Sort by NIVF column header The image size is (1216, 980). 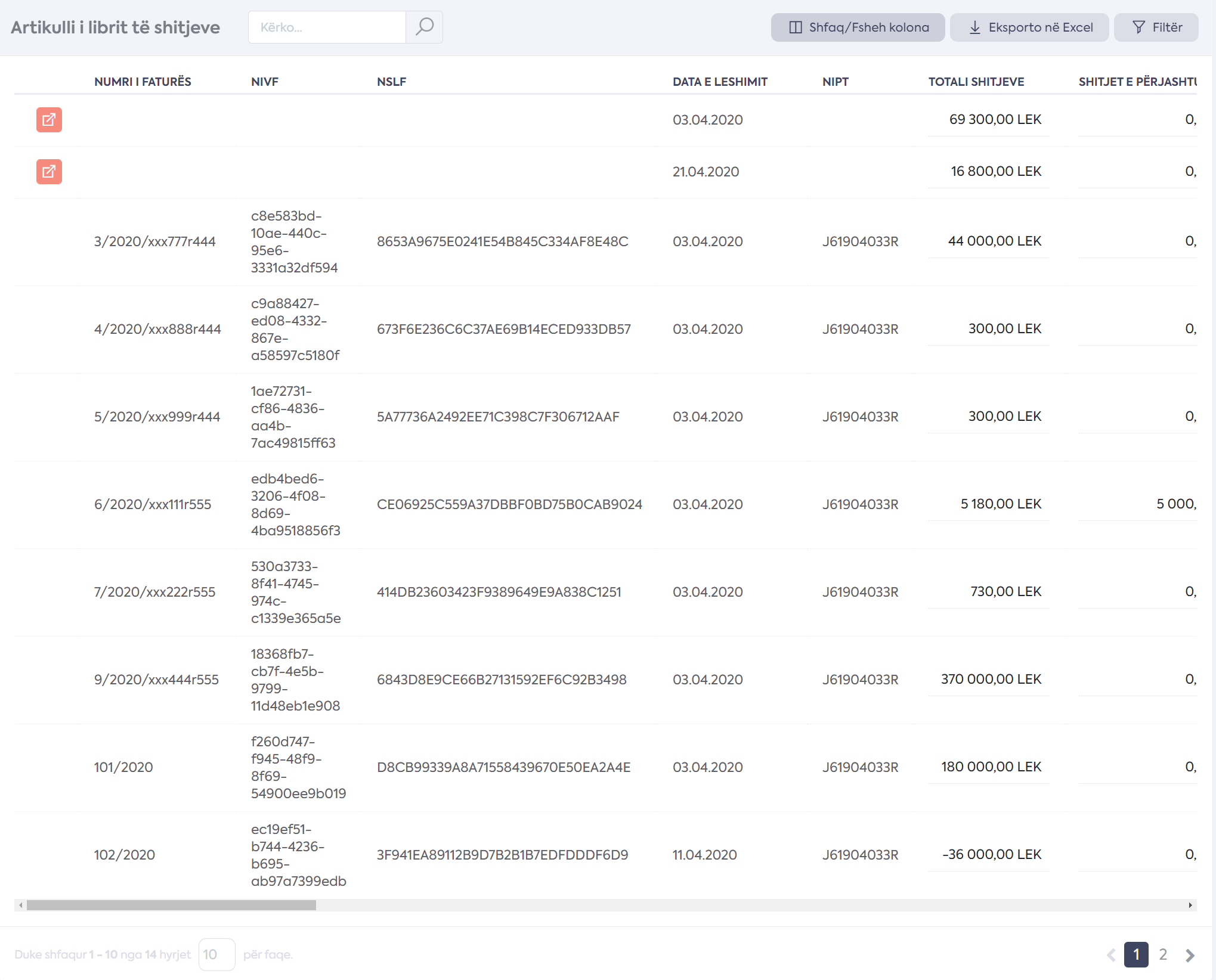(265, 82)
